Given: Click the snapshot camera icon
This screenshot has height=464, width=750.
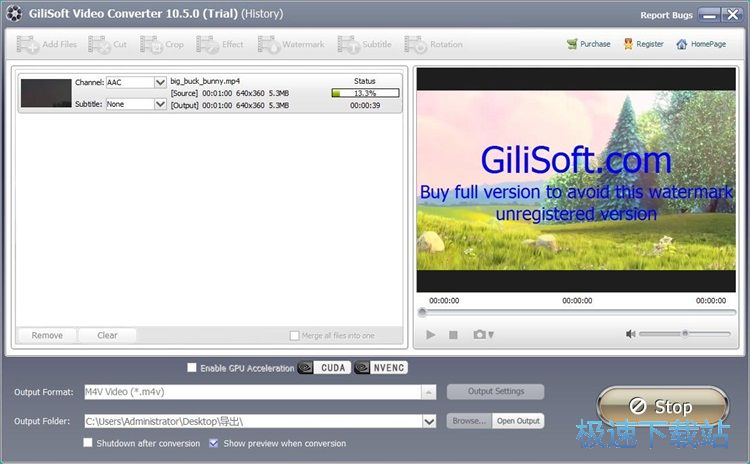Looking at the screenshot, I should click(479, 334).
